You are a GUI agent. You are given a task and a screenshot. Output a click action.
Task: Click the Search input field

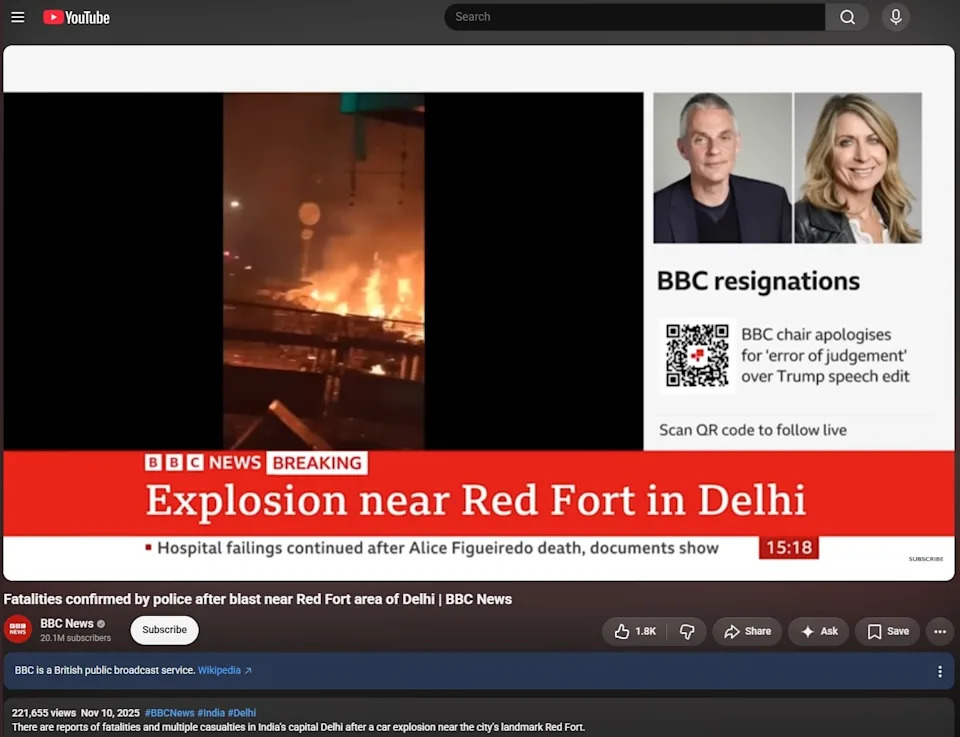(634, 17)
